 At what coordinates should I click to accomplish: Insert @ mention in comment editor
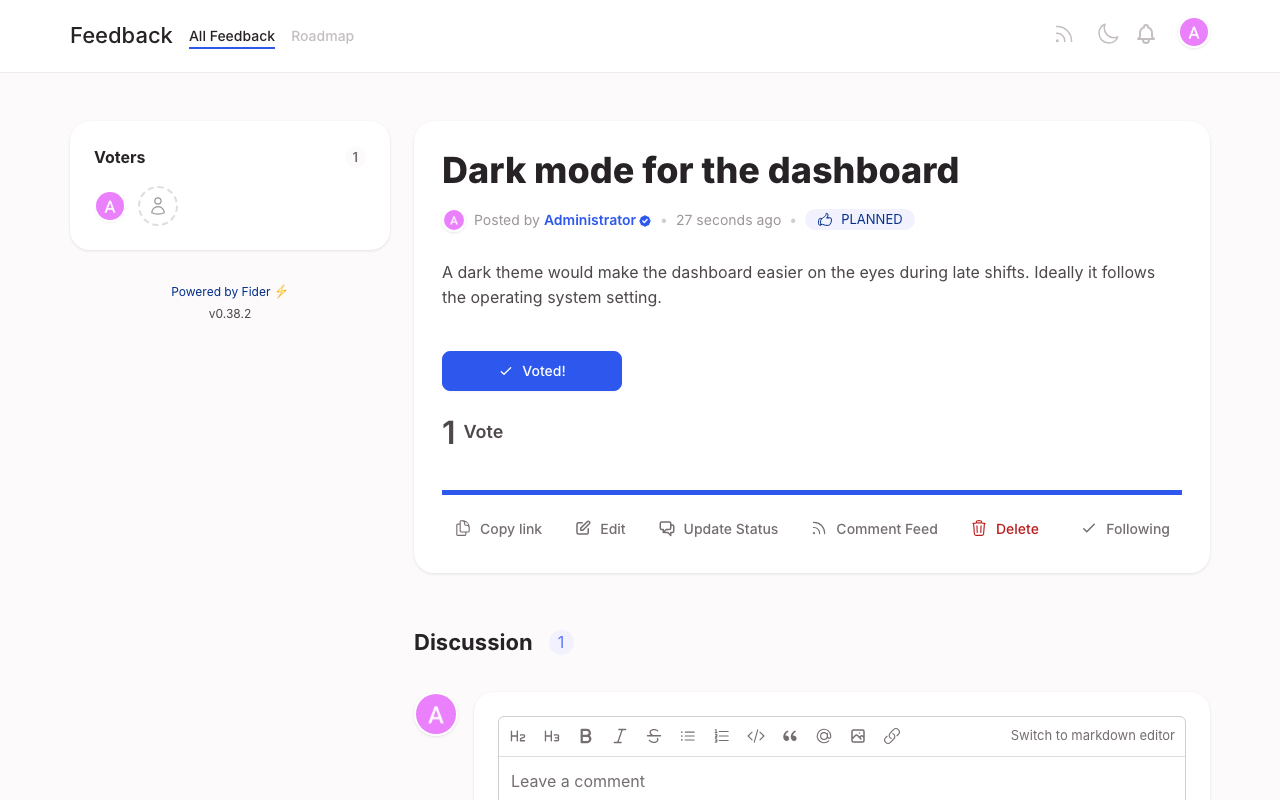point(824,736)
